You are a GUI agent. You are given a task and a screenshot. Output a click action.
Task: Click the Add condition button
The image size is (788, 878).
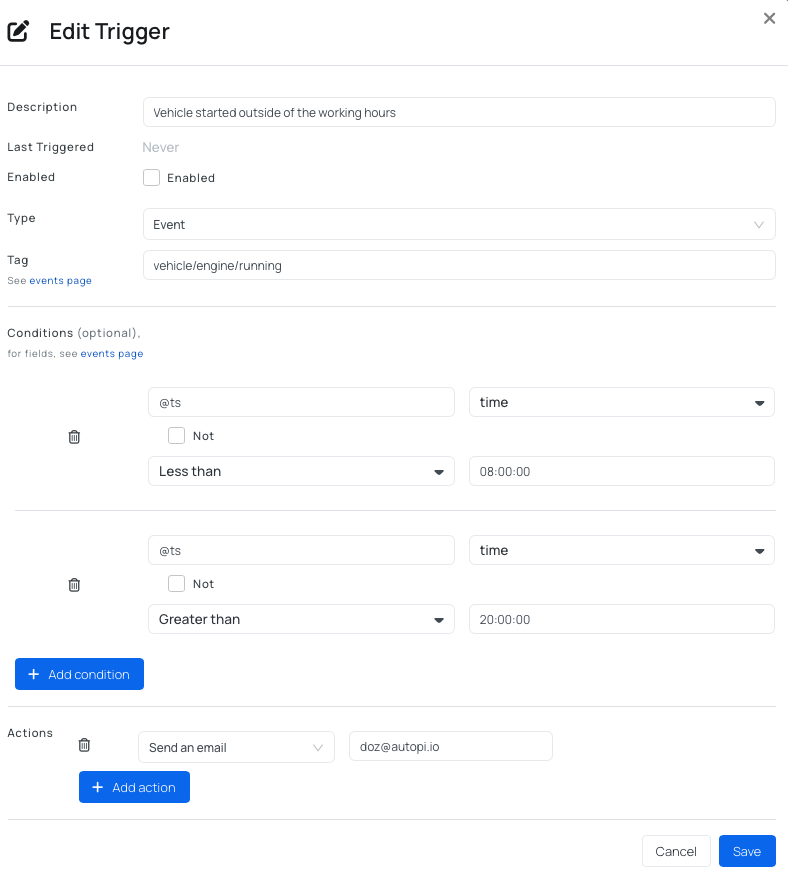coord(79,674)
